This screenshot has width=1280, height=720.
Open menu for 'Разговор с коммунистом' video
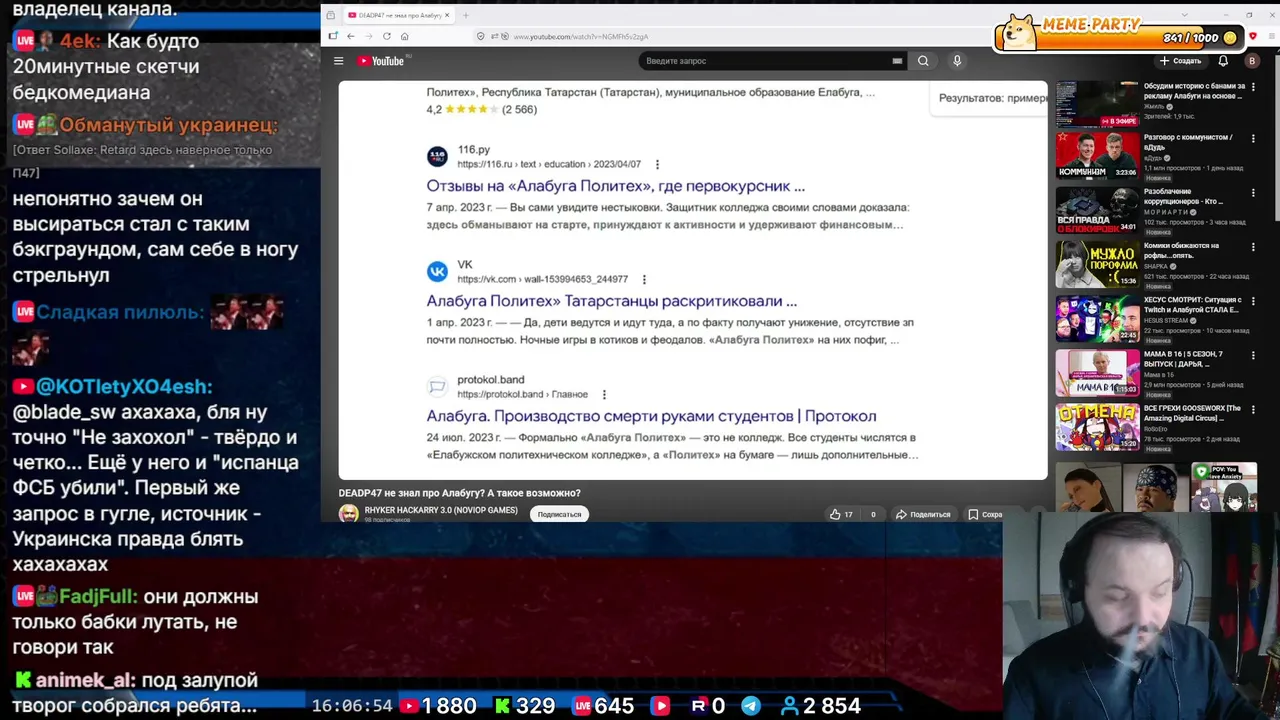pyautogui.click(x=1253, y=139)
